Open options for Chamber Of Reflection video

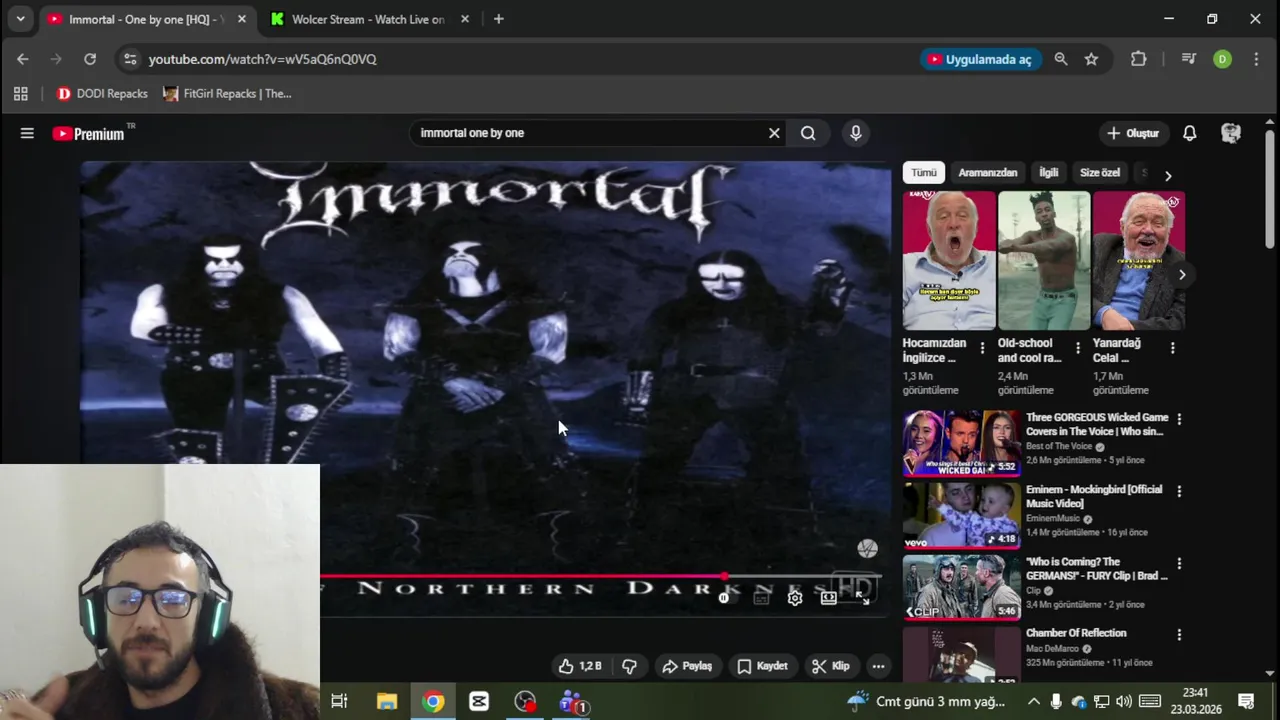point(1179,635)
